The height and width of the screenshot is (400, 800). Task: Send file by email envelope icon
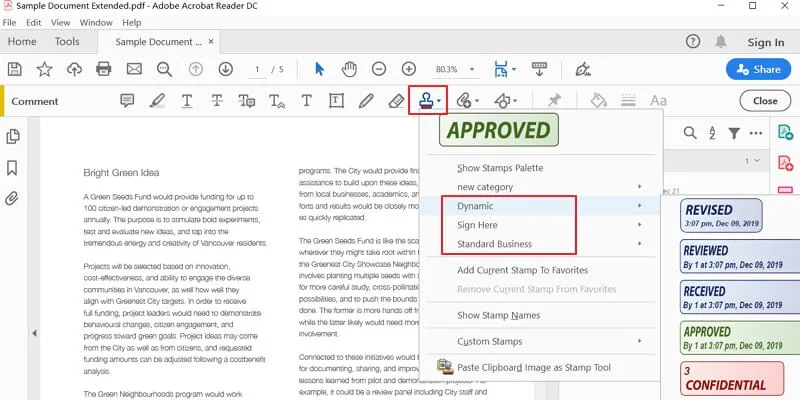tap(134, 69)
